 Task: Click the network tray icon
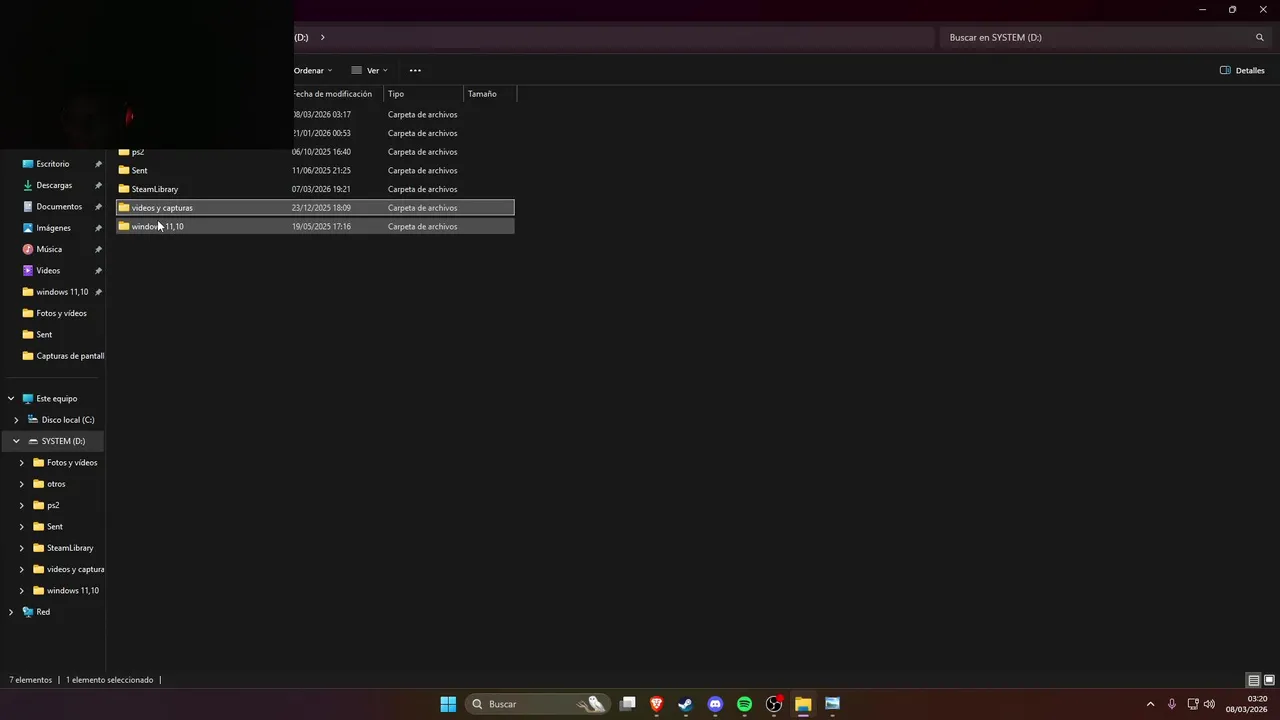[1191, 704]
